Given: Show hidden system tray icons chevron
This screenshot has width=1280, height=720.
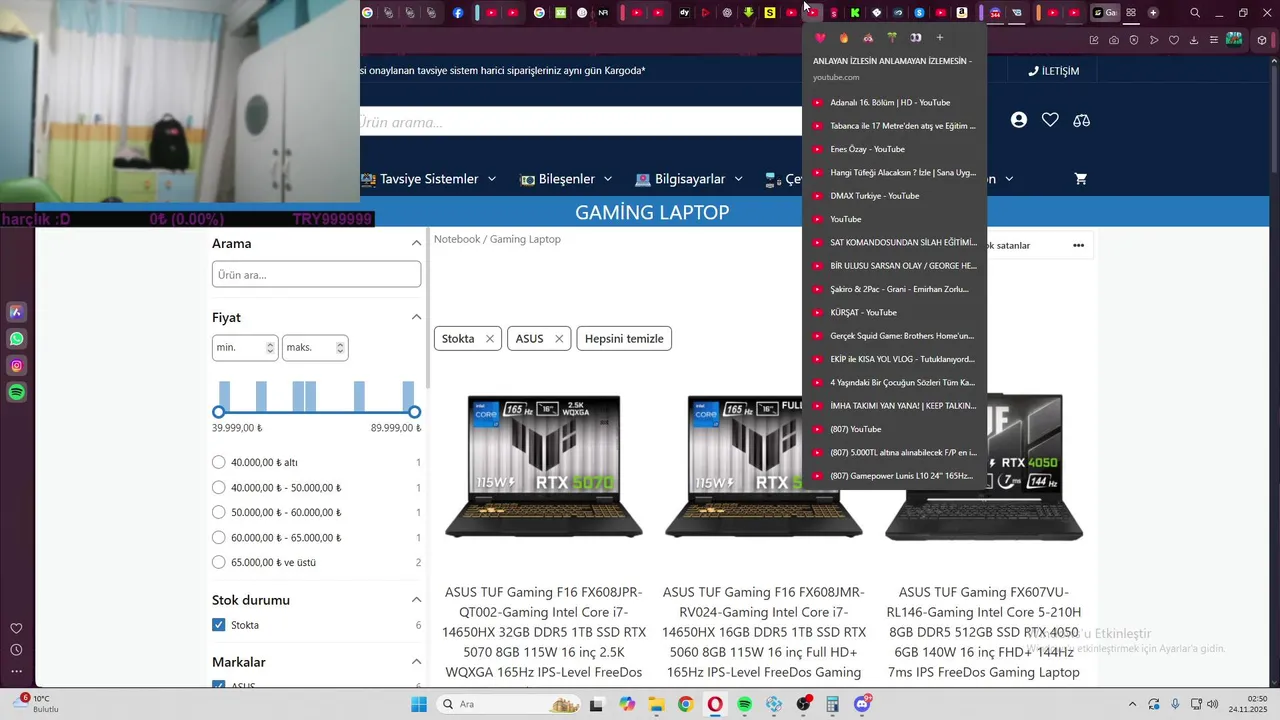Looking at the screenshot, I should click(x=1132, y=704).
